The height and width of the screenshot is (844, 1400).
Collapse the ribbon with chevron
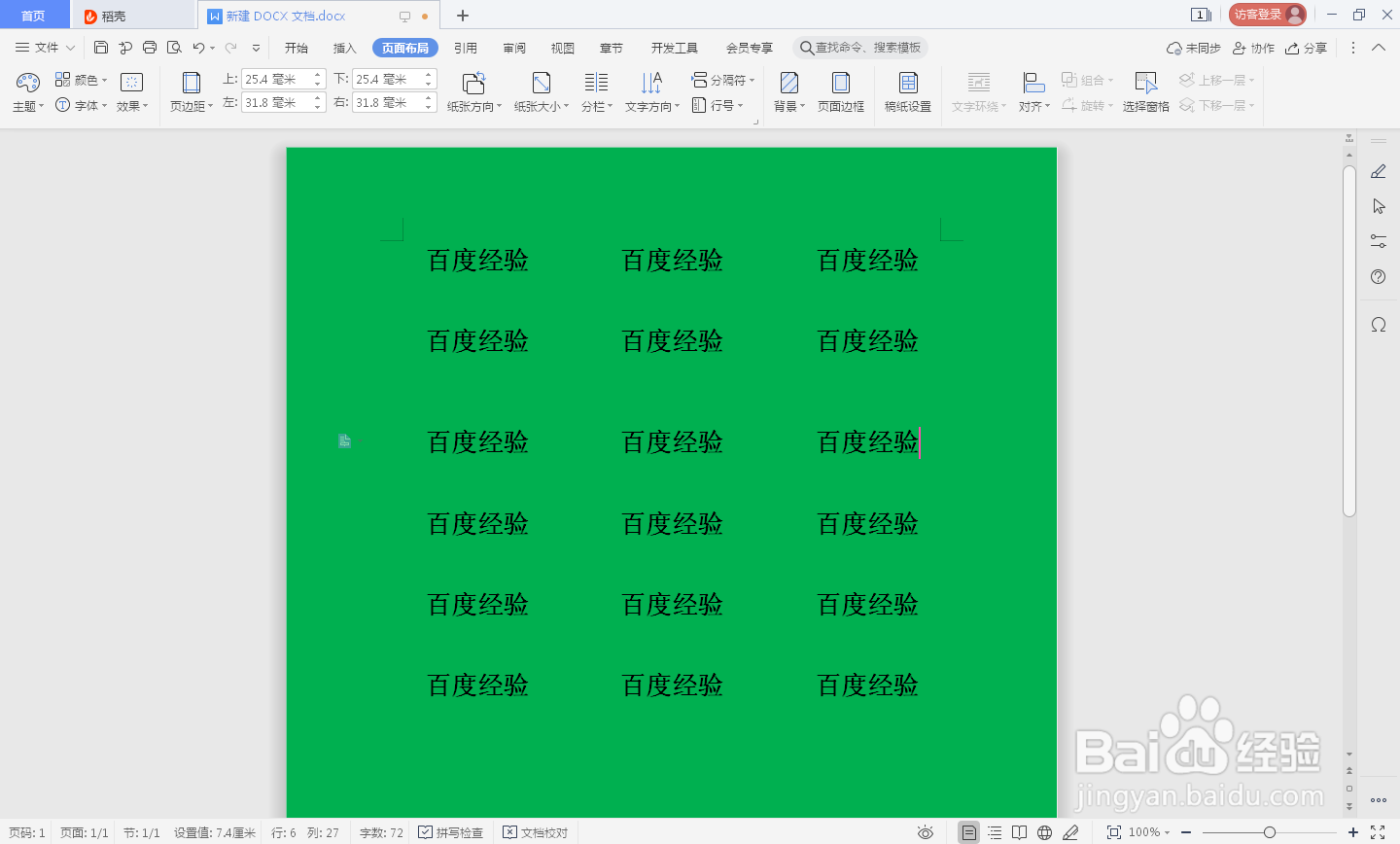tap(1379, 48)
